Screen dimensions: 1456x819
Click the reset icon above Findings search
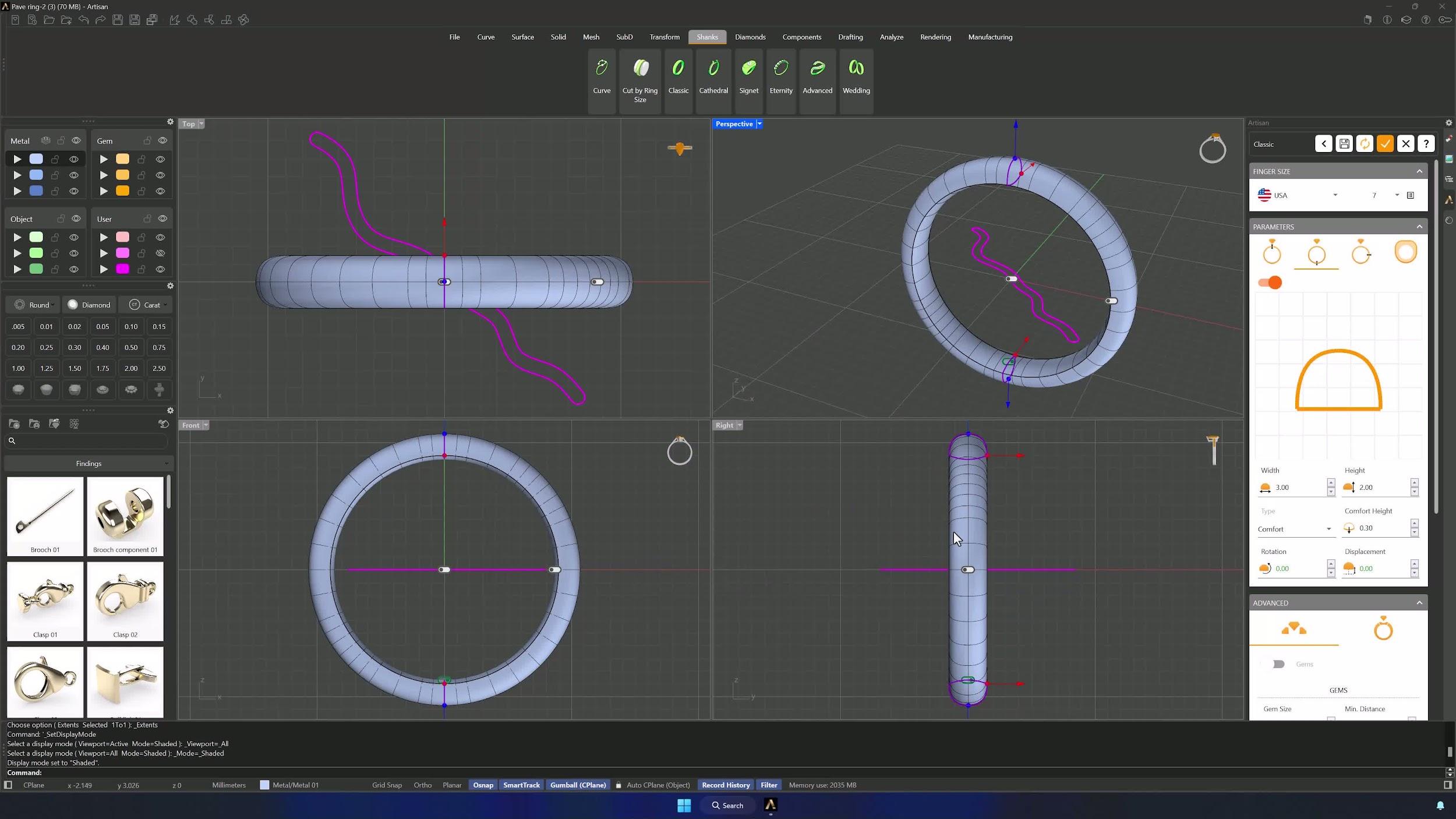click(x=164, y=424)
